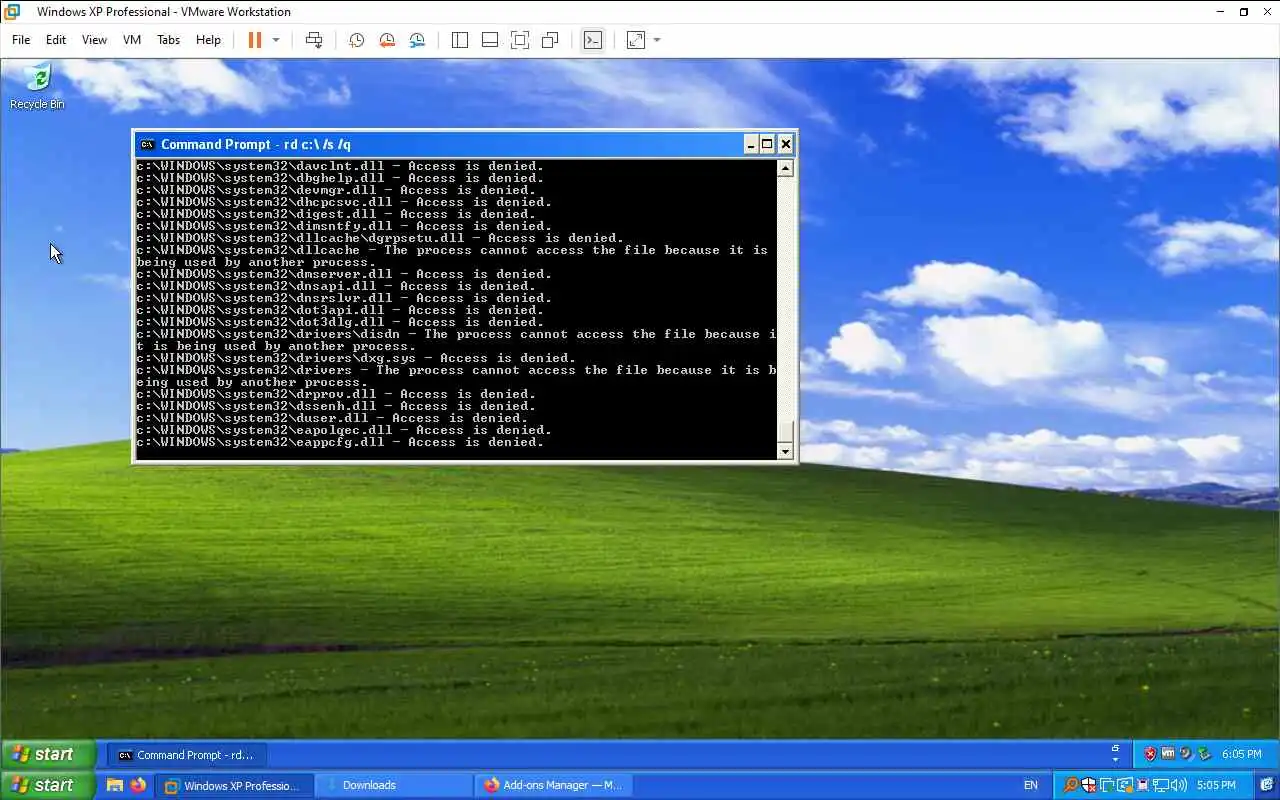
Task: Click the host remote desktop tray icon
Action: [x=1125, y=785]
